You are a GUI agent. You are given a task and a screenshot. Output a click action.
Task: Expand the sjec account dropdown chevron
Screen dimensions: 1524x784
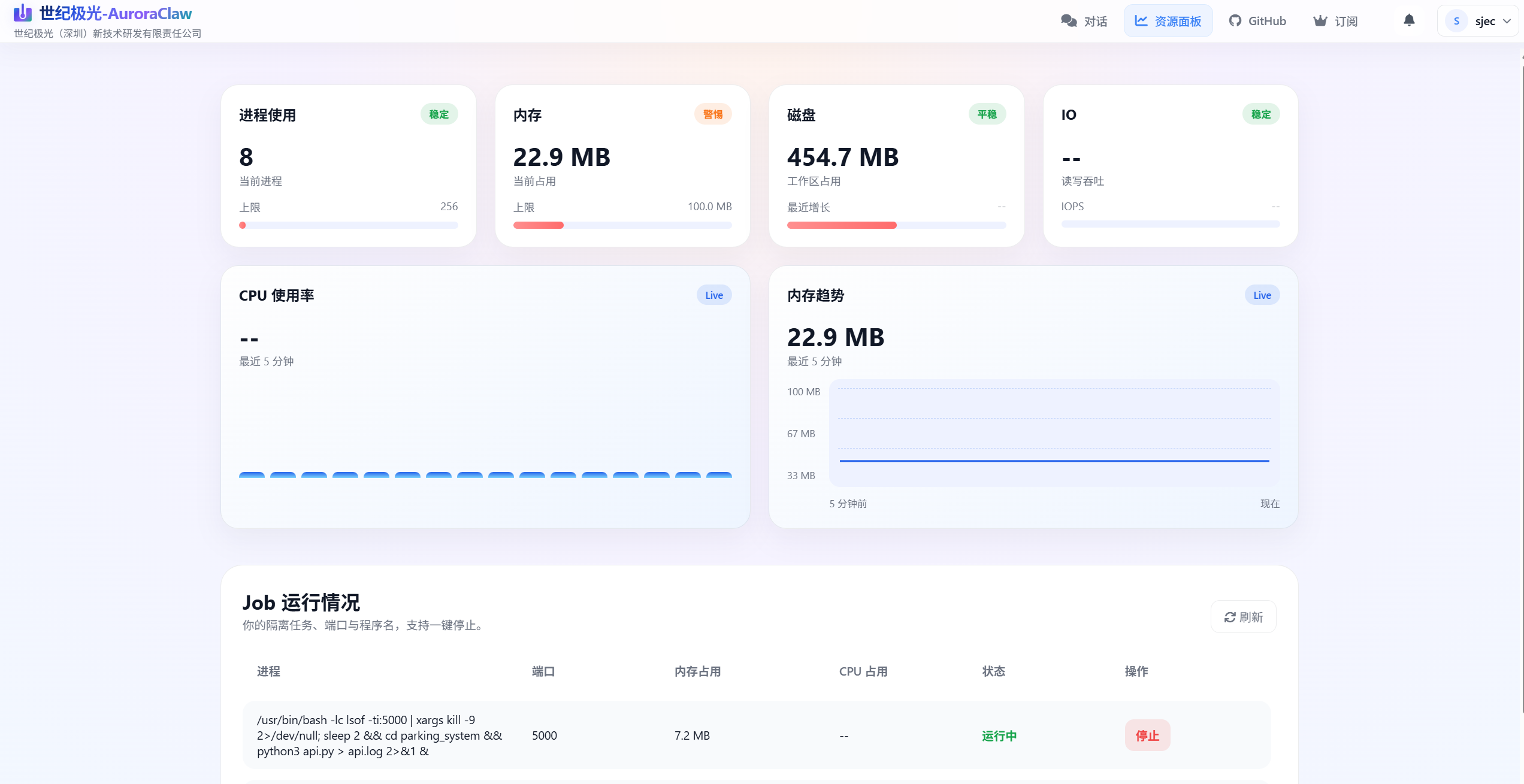click(1507, 21)
